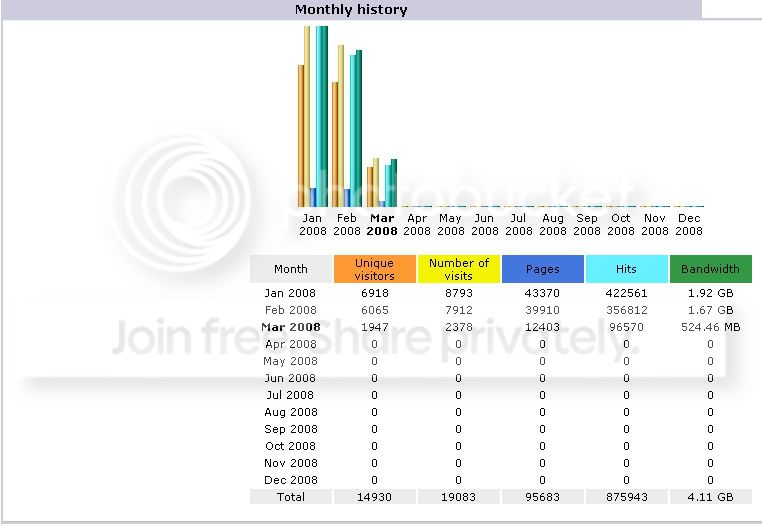Click the Jan 2008 table row label
762x526 pixels.
pyautogui.click(x=290, y=293)
